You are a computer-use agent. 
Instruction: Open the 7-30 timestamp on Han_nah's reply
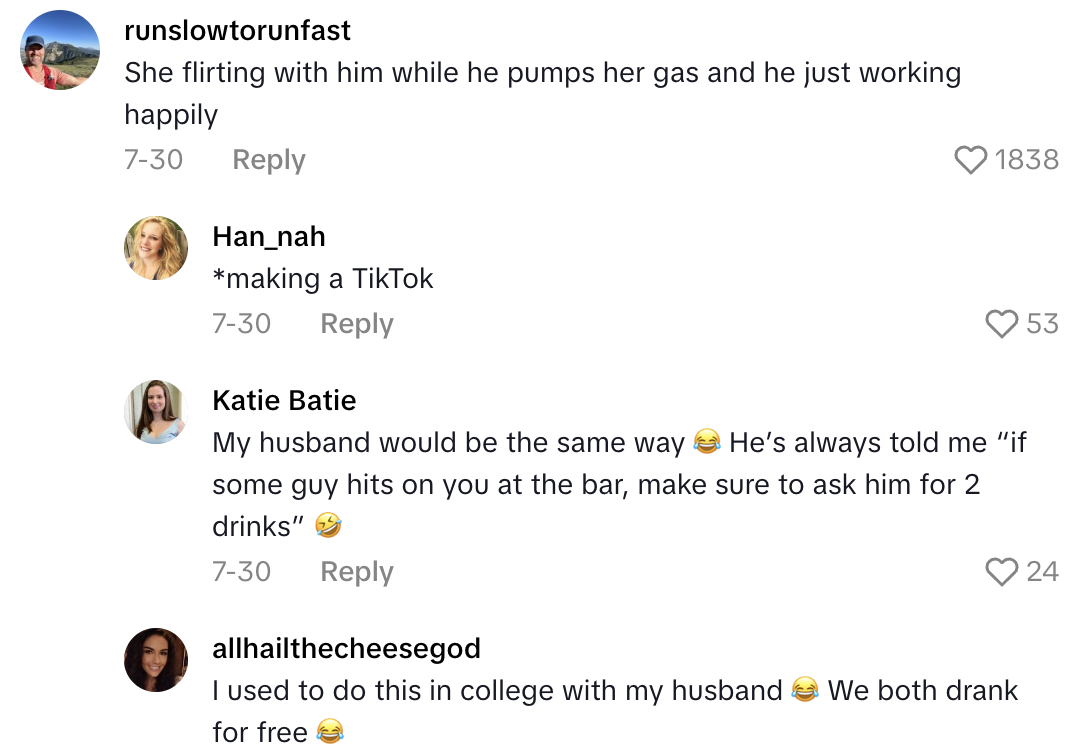click(x=242, y=323)
